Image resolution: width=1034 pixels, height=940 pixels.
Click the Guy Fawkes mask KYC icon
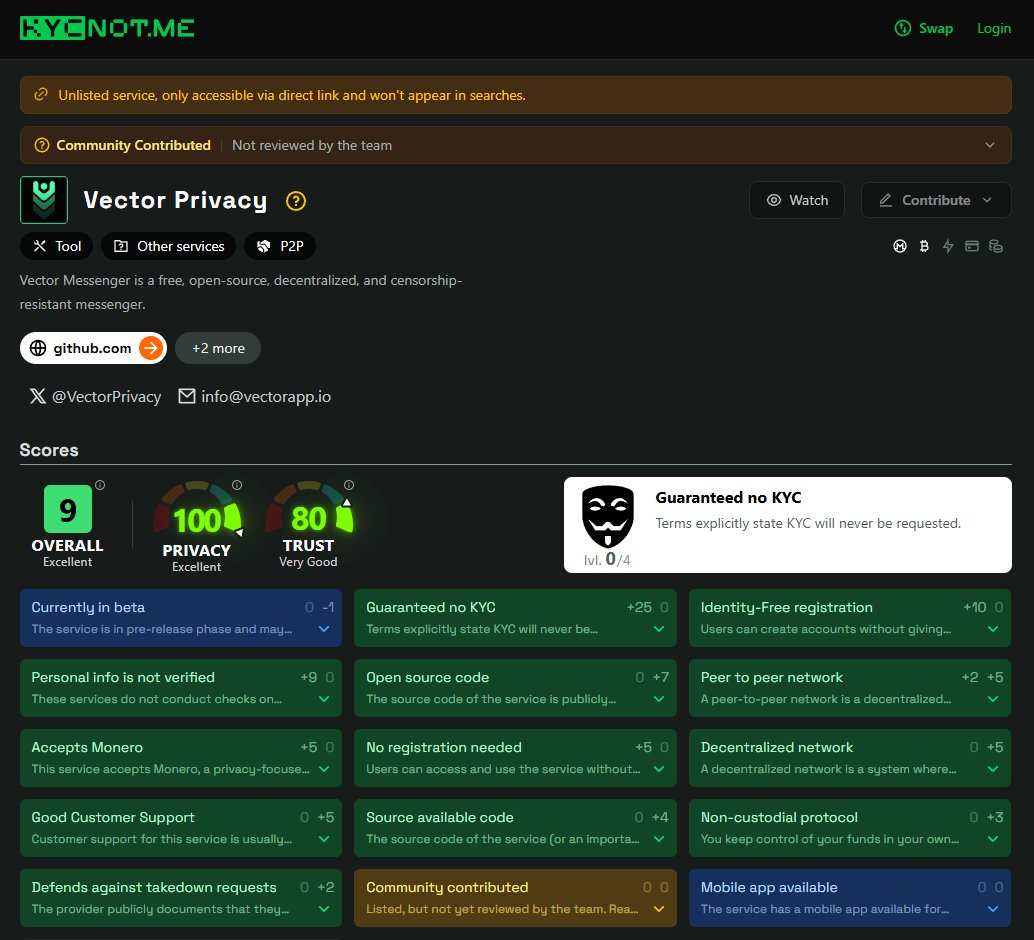click(607, 517)
